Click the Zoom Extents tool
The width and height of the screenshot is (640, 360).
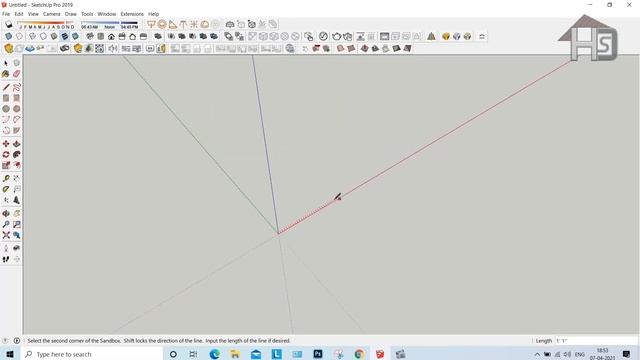pyautogui.click(x=6, y=235)
